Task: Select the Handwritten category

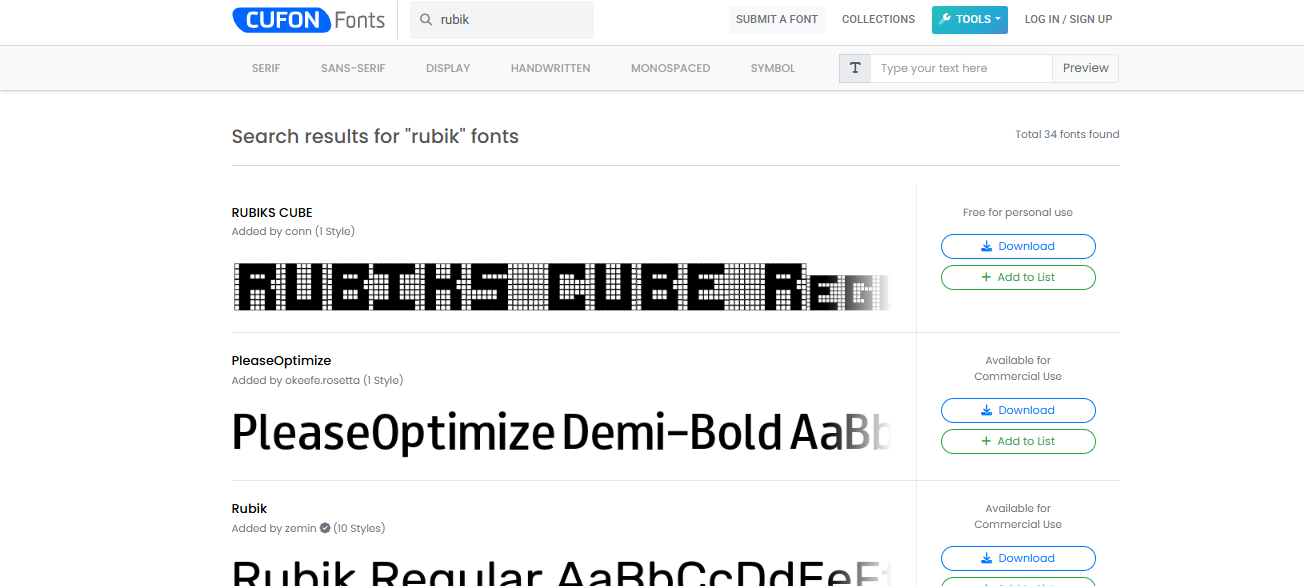Action: pyautogui.click(x=550, y=68)
